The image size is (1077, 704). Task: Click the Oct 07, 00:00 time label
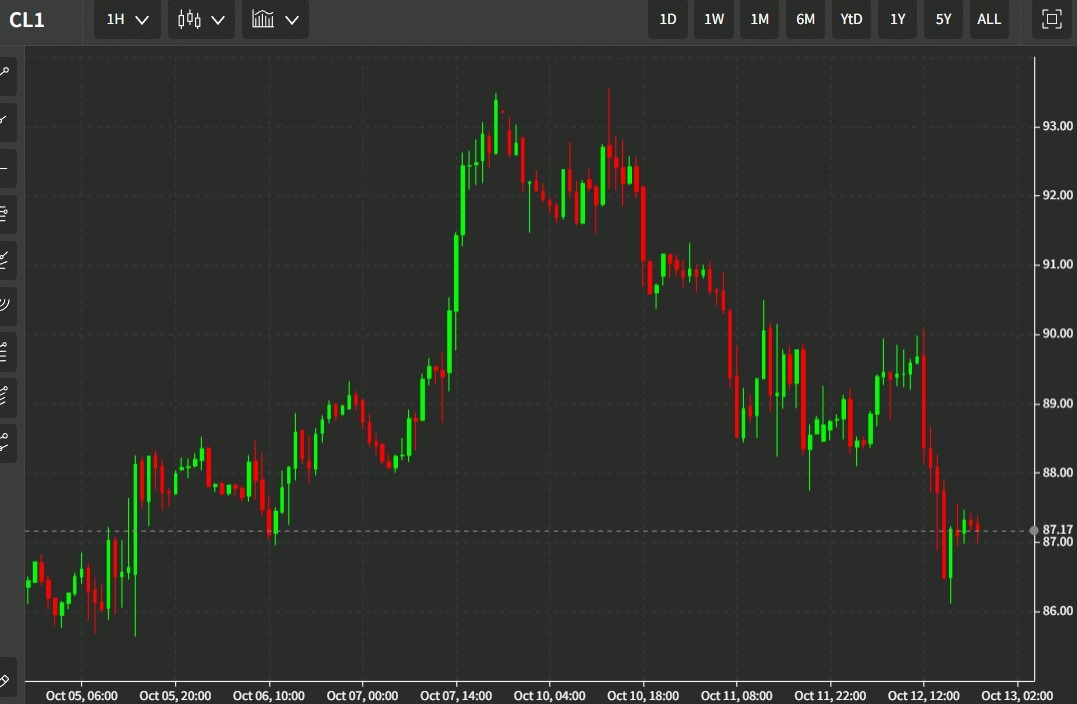(x=362, y=696)
